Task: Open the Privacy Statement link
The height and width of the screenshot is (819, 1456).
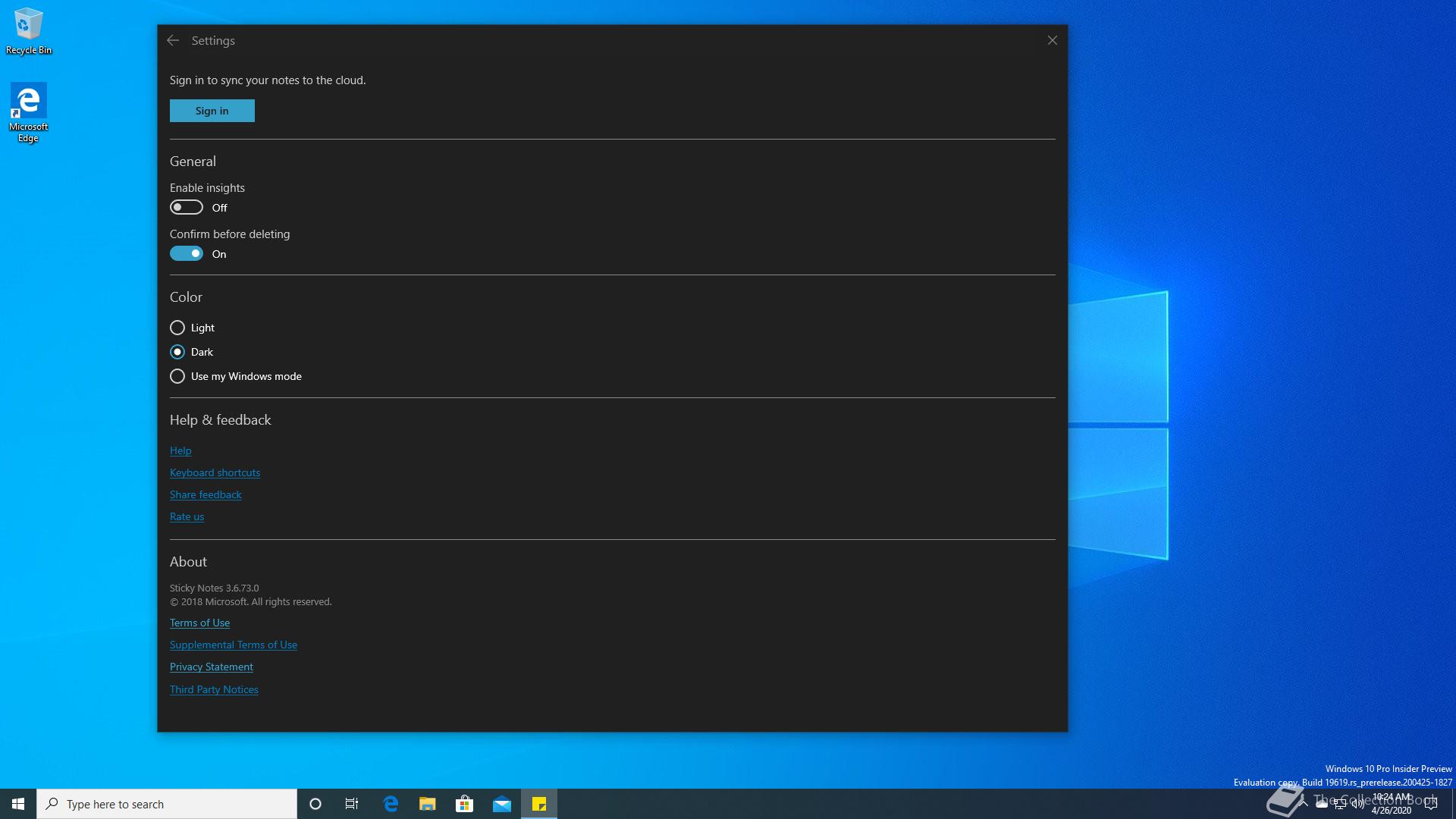Action: [212, 667]
